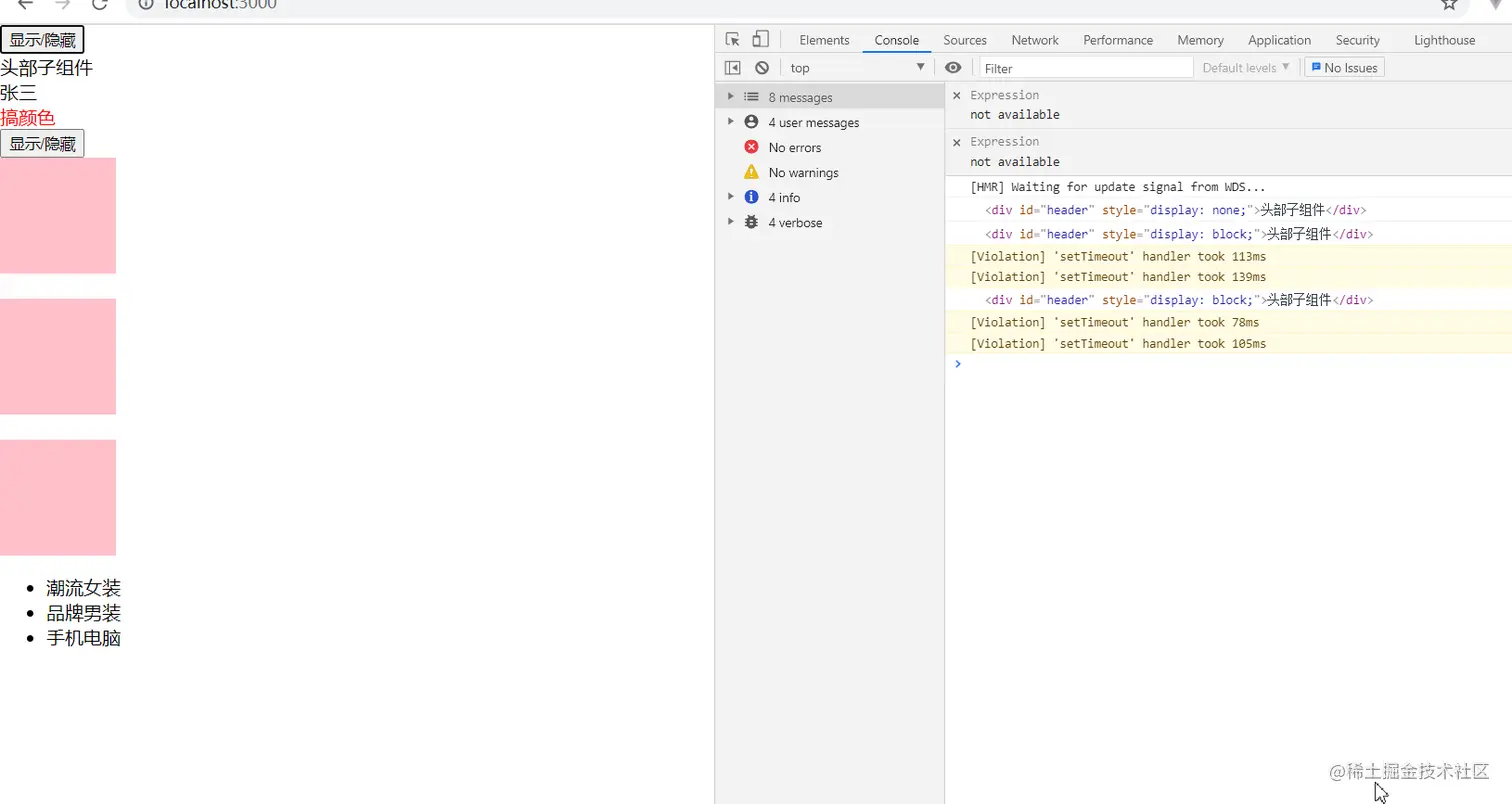
Task: Go to the Network tab
Action: click(1035, 40)
